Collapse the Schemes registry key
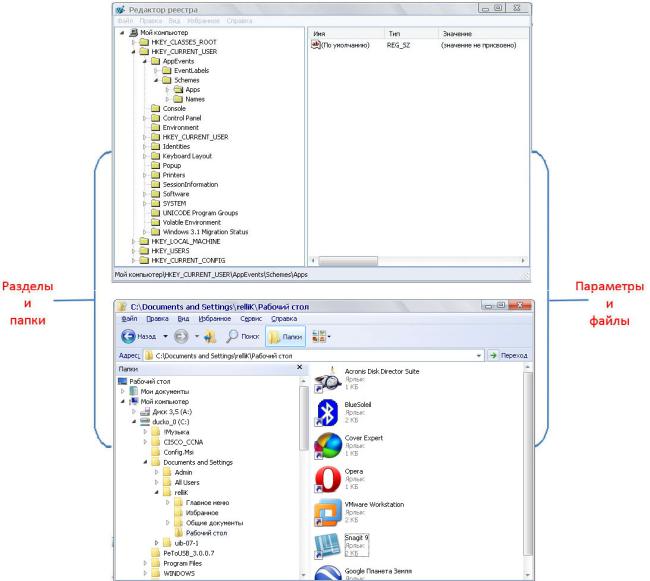Viewport: 650px width, 581px height. (x=156, y=80)
